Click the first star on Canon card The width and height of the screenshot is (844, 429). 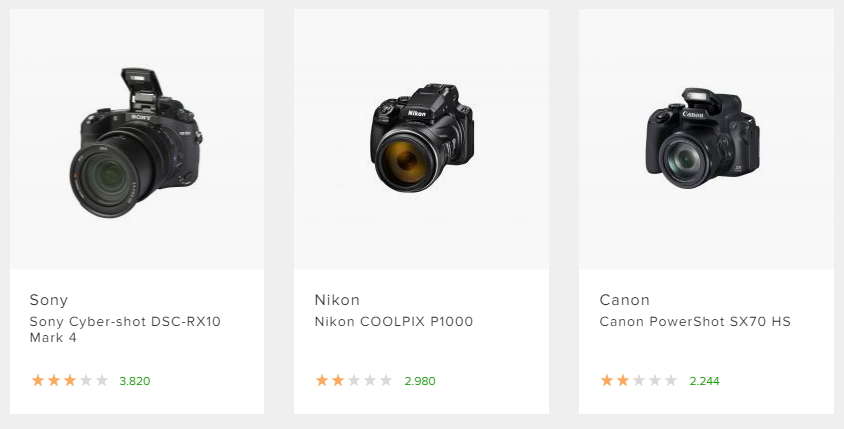[607, 380]
